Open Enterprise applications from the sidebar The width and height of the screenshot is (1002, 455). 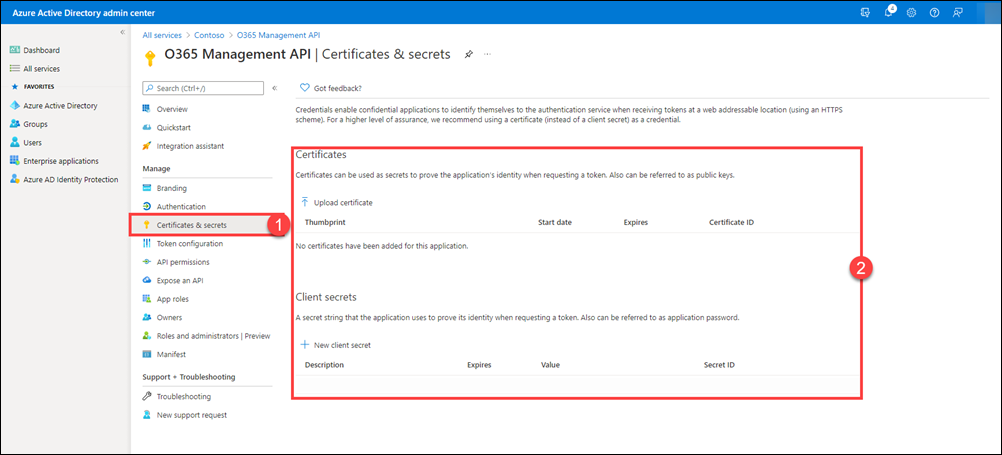pyautogui.click(x=60, y=161)
